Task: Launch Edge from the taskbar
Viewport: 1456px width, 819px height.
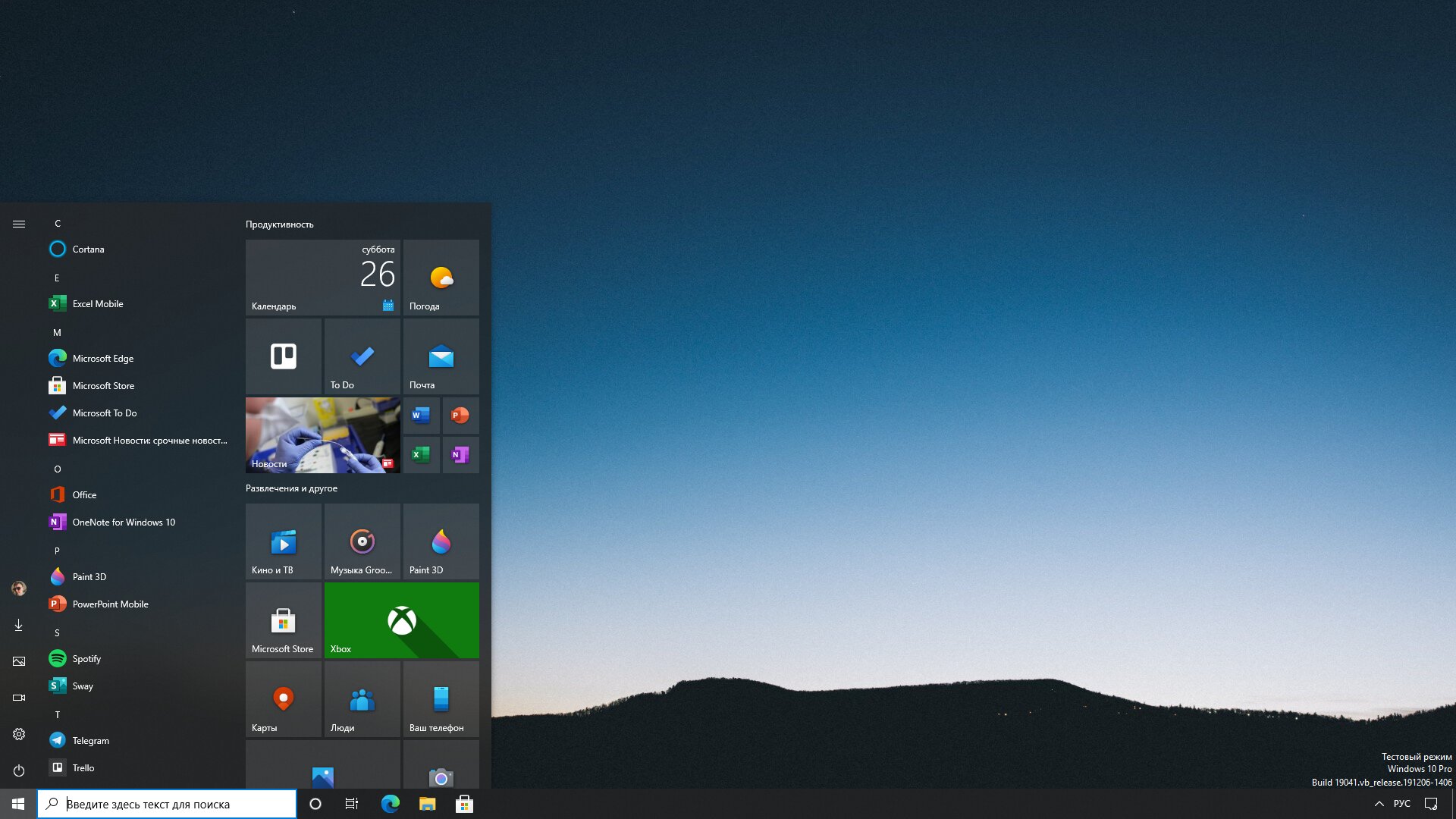Action: pyautogui.click(x=390, y=804)
